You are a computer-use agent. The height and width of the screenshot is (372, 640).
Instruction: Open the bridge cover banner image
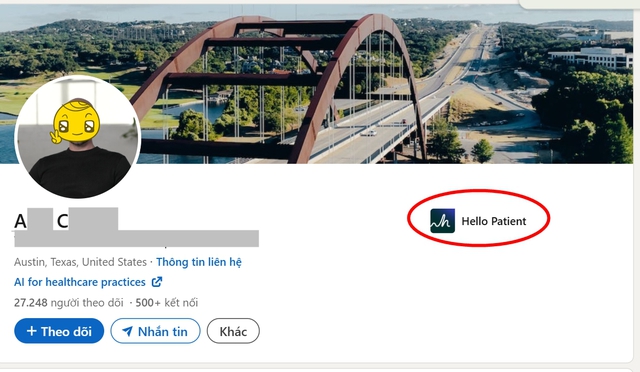(316, 84)
